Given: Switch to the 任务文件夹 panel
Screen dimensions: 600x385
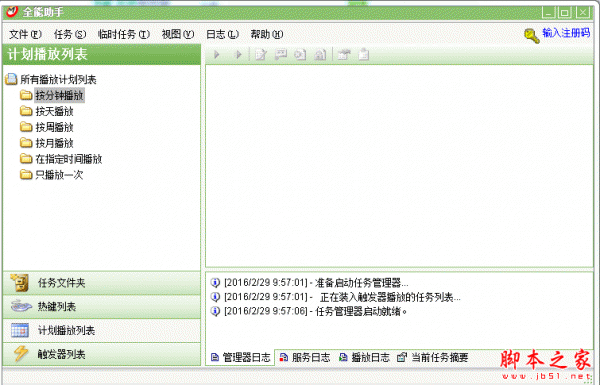Looking at the screenshot, I should 102,283.
